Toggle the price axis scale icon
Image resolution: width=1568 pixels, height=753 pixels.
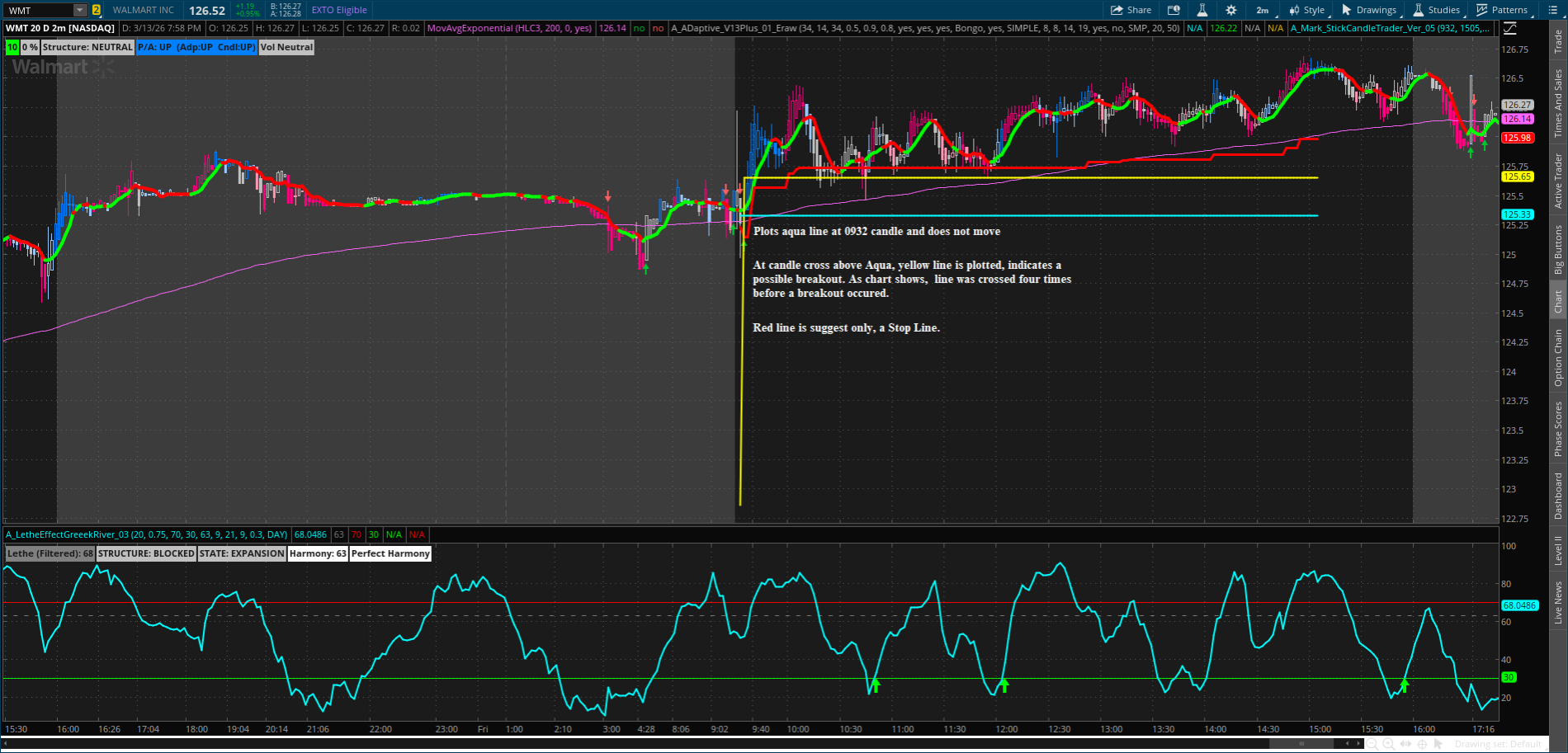pos(1509,28)
